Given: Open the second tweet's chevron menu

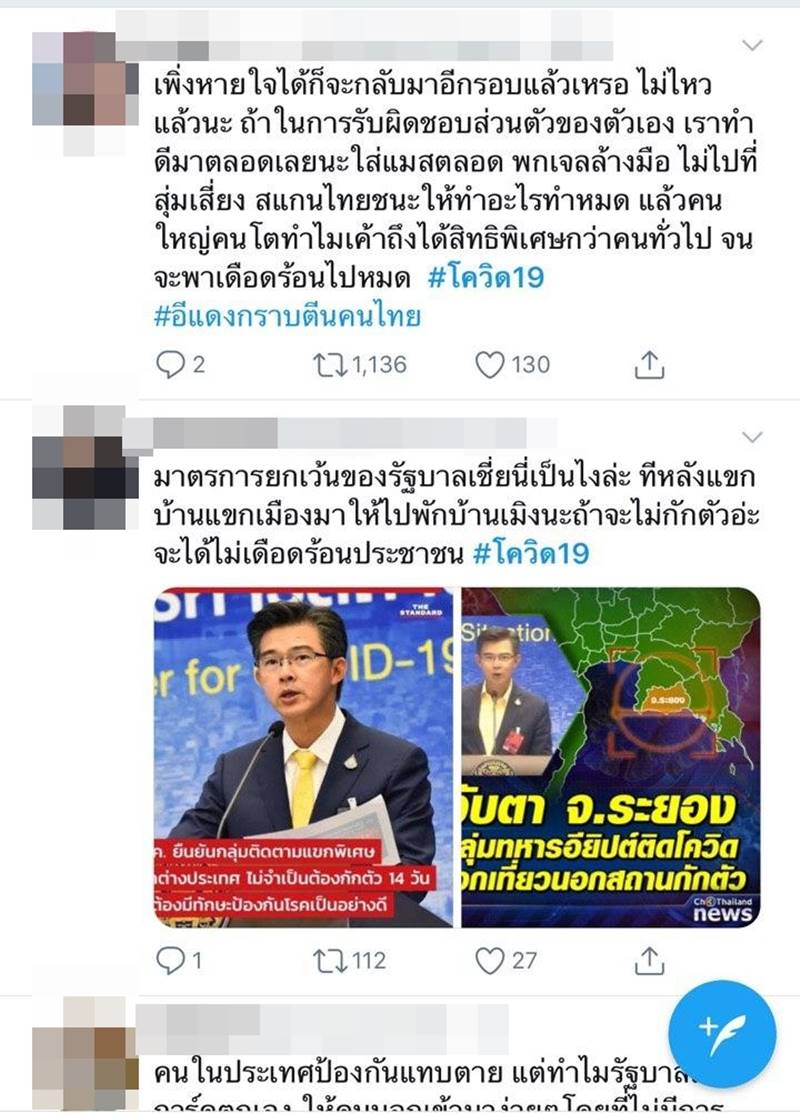Looking at the screenshot, I should click(752, 436).
